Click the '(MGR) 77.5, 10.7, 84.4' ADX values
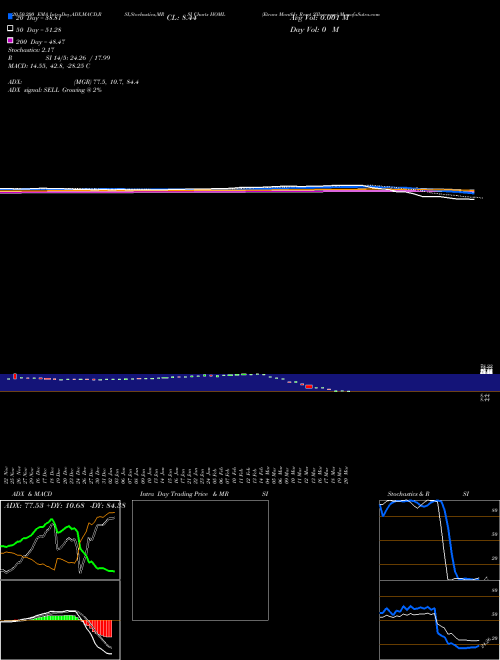The image size is (500, 660). click(106, 82)
